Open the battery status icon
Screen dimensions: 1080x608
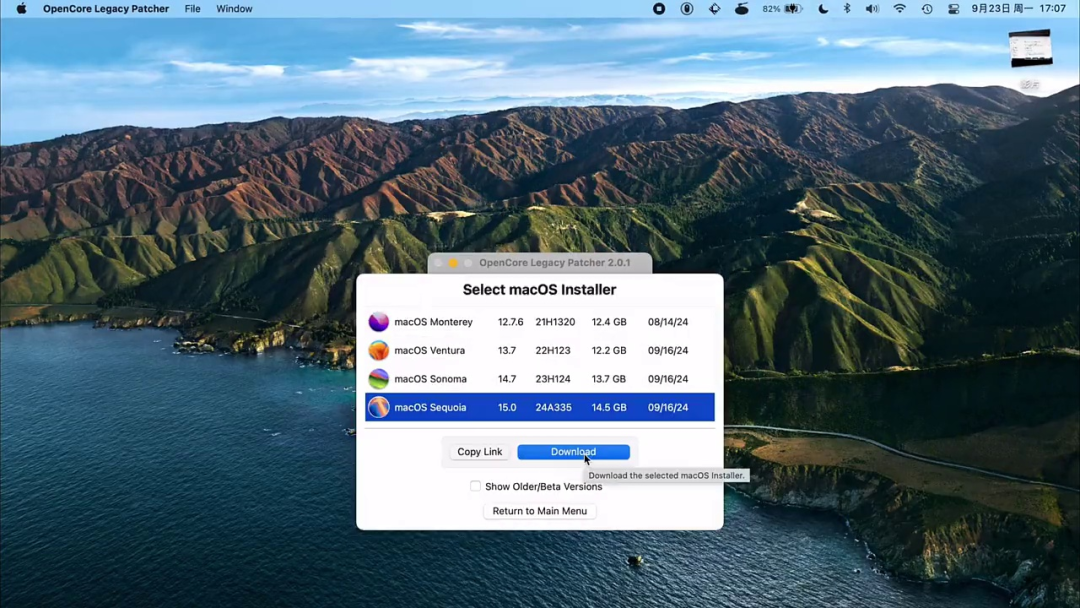(793, 9)
